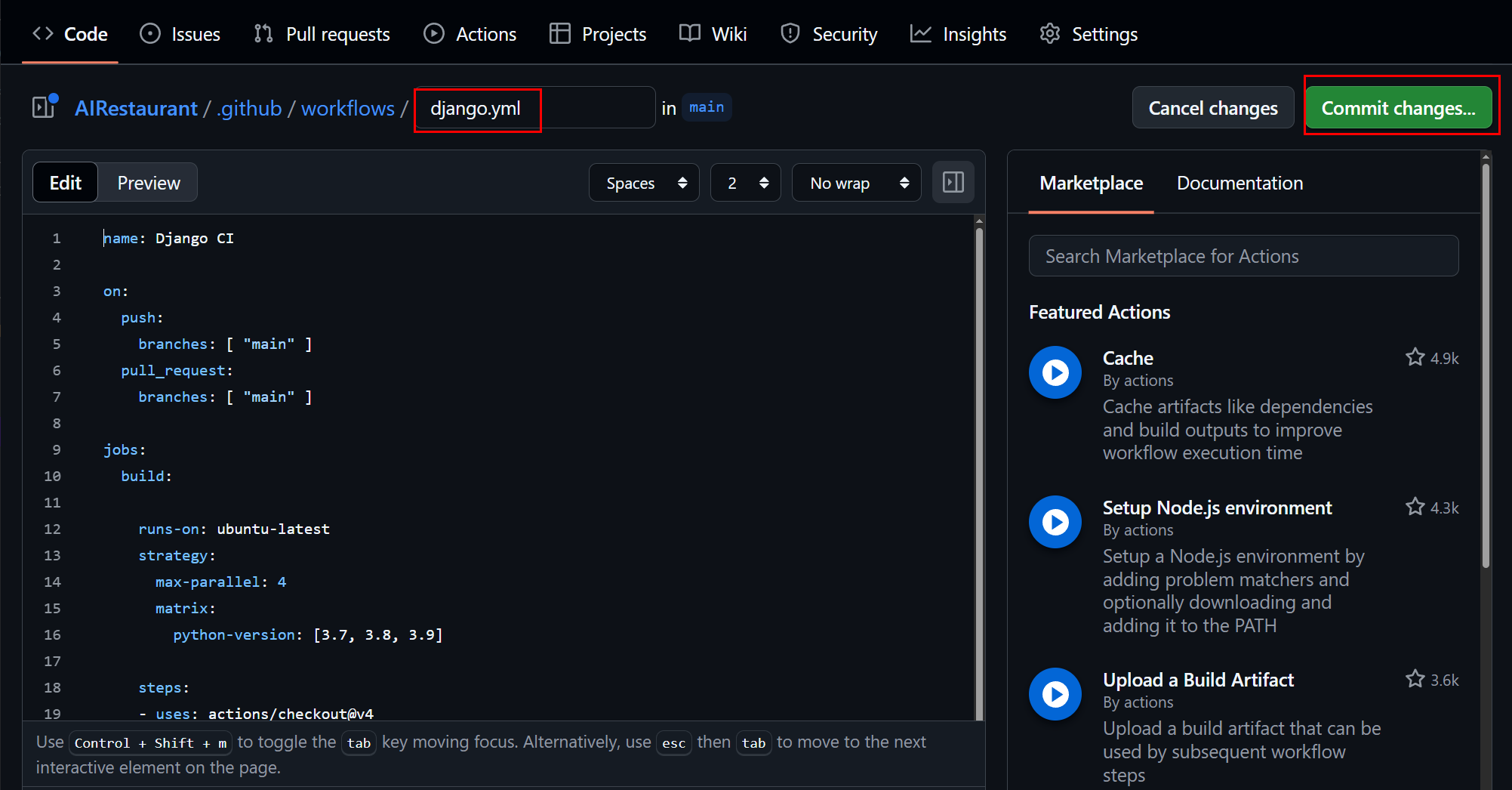Select the Documentation tab
Viewport: 1512px width, 790px height.
click(1239, 183)
